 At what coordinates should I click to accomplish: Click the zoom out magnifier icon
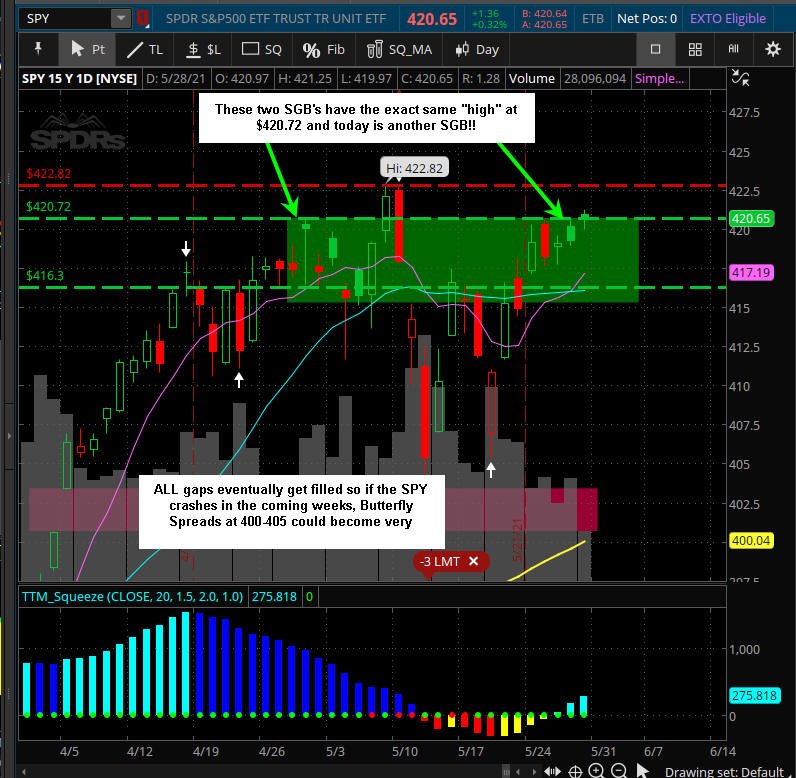(x=619, y=771)
